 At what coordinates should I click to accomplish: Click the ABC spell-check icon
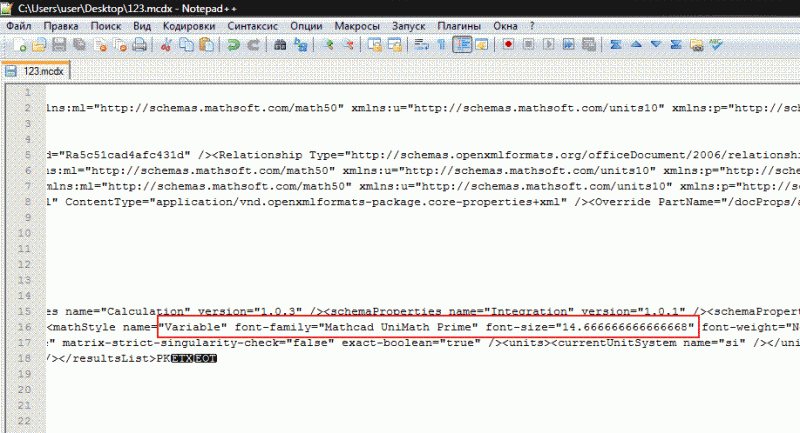coord(716,45)
